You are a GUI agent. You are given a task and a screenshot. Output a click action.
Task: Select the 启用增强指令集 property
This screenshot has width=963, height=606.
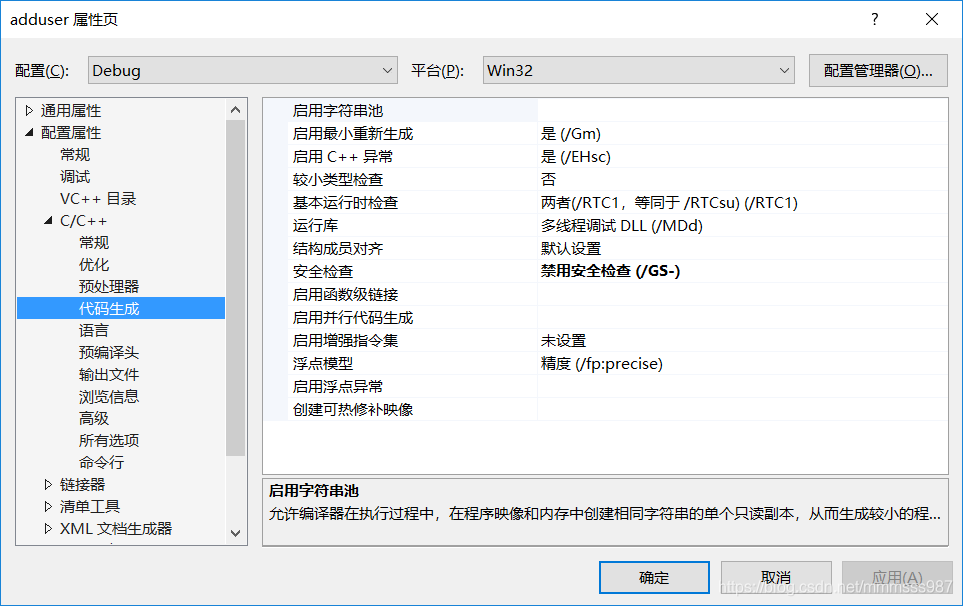[345, 341]
